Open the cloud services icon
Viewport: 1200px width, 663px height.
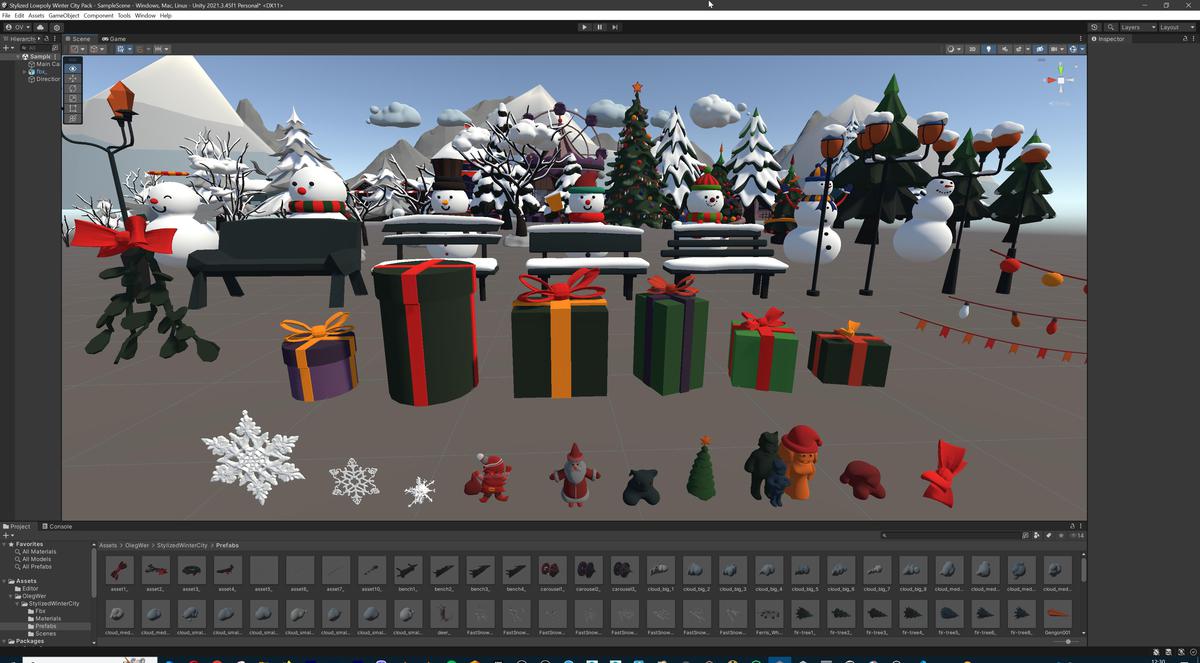40,27
